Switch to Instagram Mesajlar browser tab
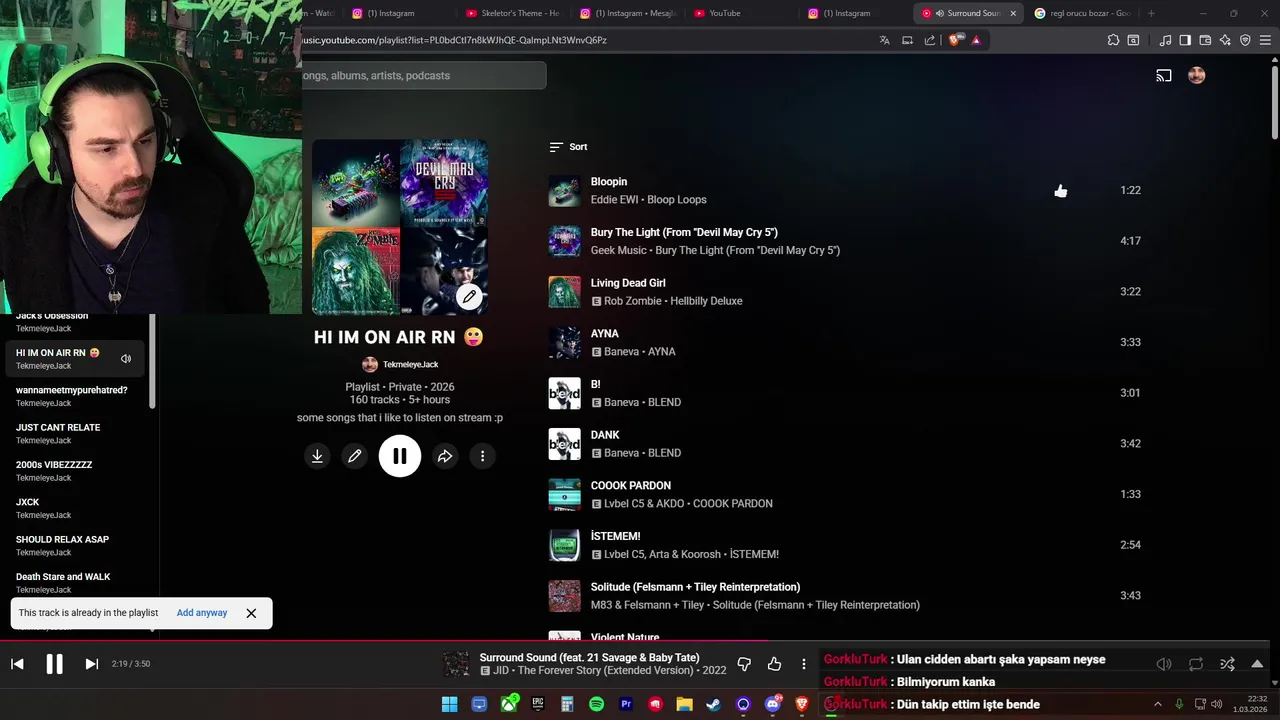The image size is (1280, 720). tap(626, 13)
